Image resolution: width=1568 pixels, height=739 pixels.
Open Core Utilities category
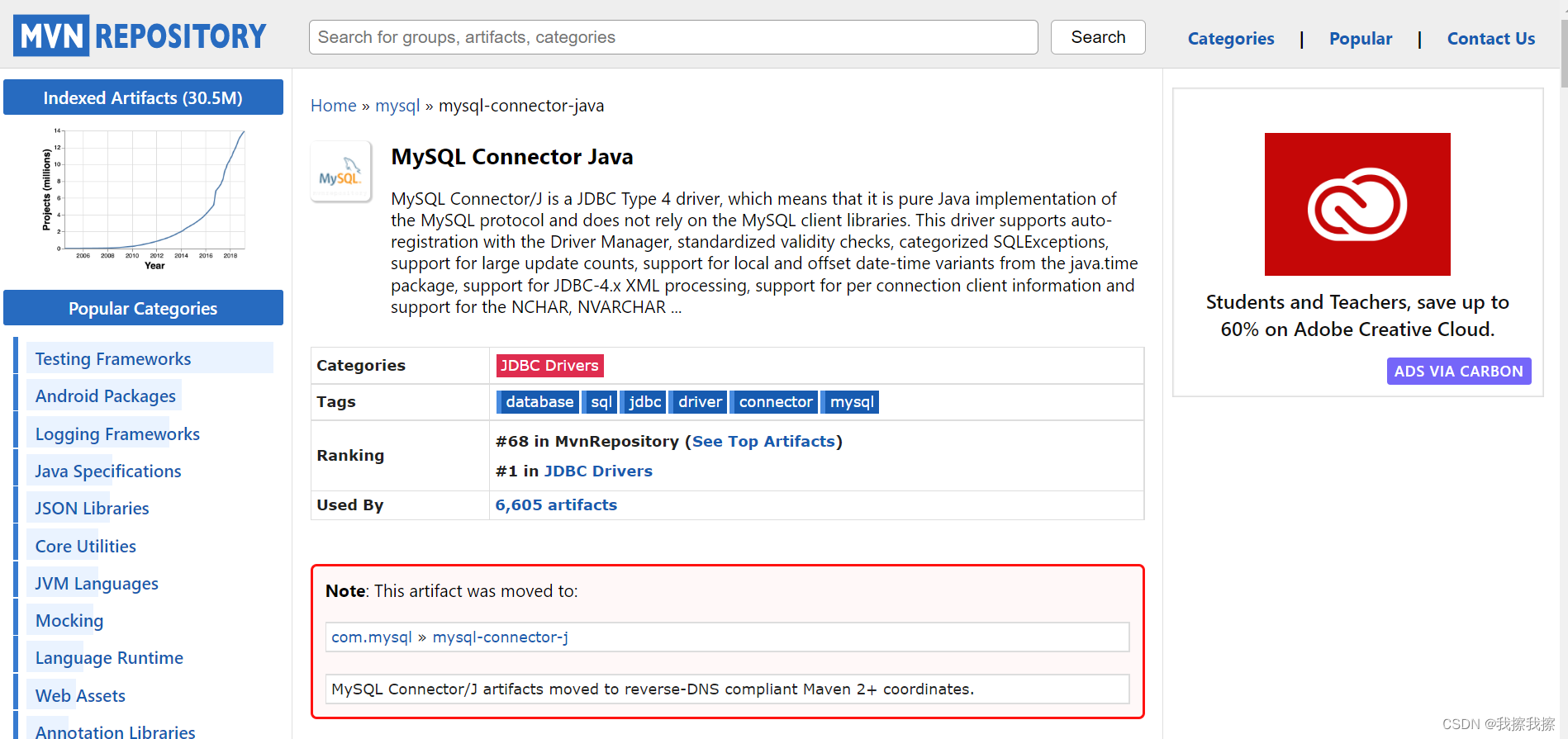click(x=86, y=547)
